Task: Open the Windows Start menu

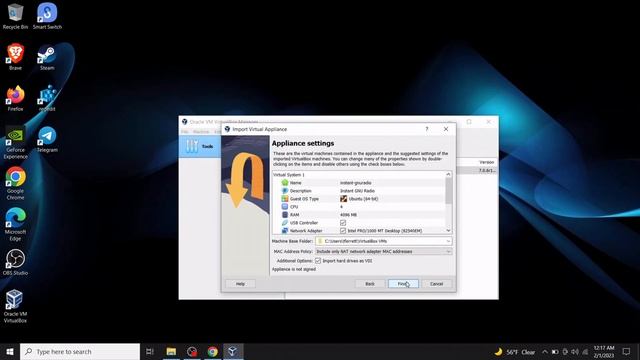Action: (10, 351)
